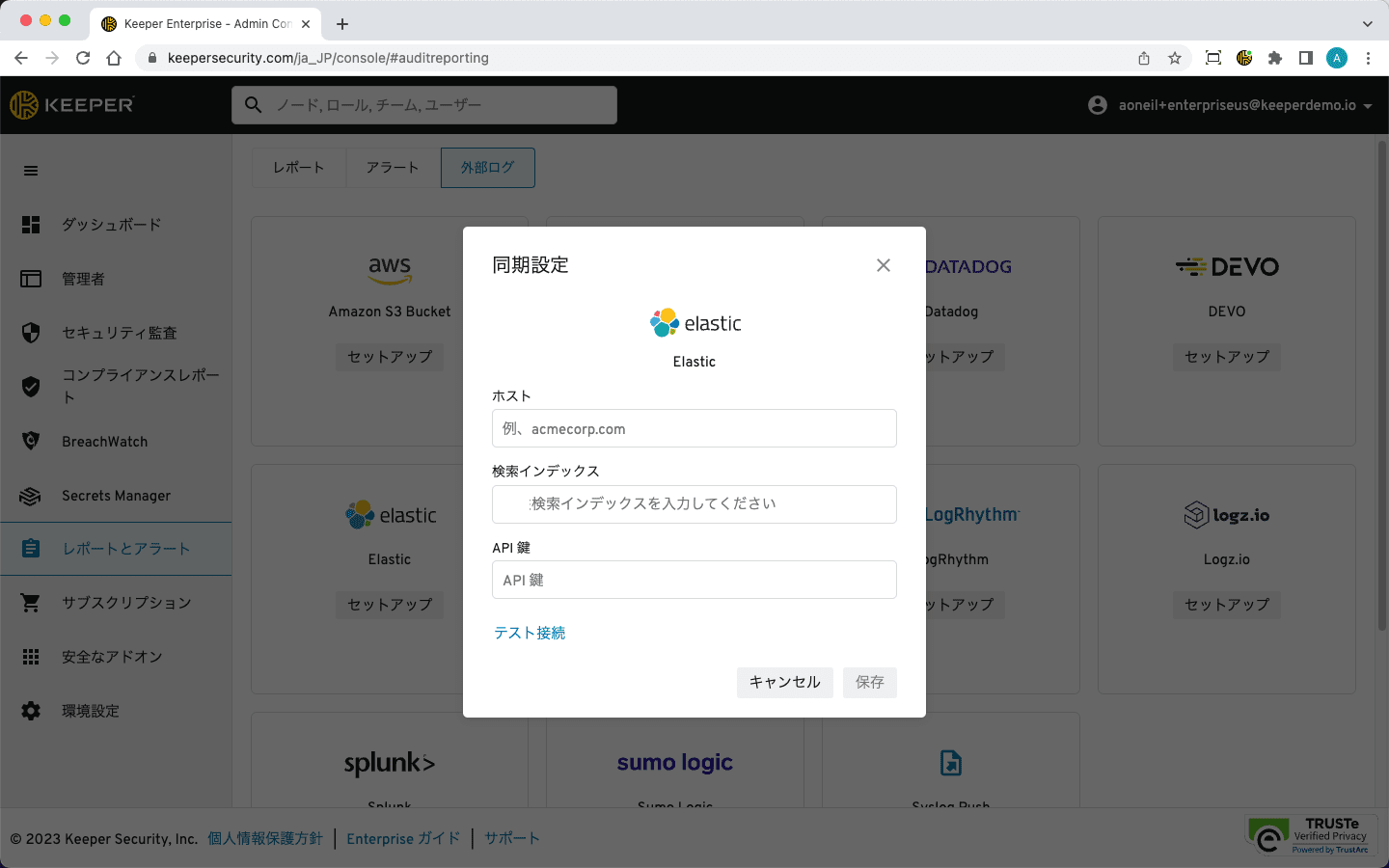Viewport: 1389px width, 868px height.
Task: Click the Keeper extension icon in browser toolbar
Action: pos(1244,58)
